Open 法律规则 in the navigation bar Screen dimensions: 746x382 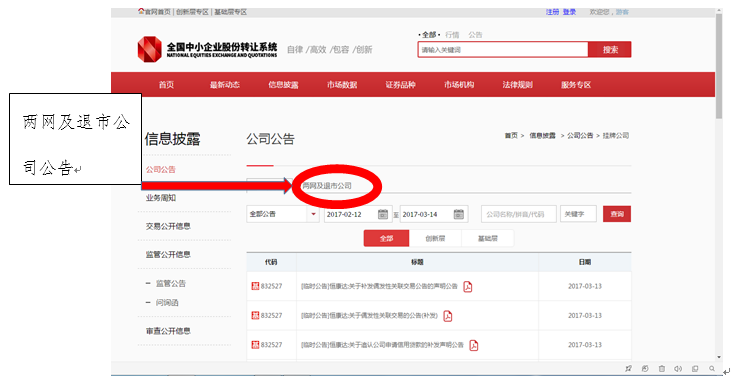point(517,85)
